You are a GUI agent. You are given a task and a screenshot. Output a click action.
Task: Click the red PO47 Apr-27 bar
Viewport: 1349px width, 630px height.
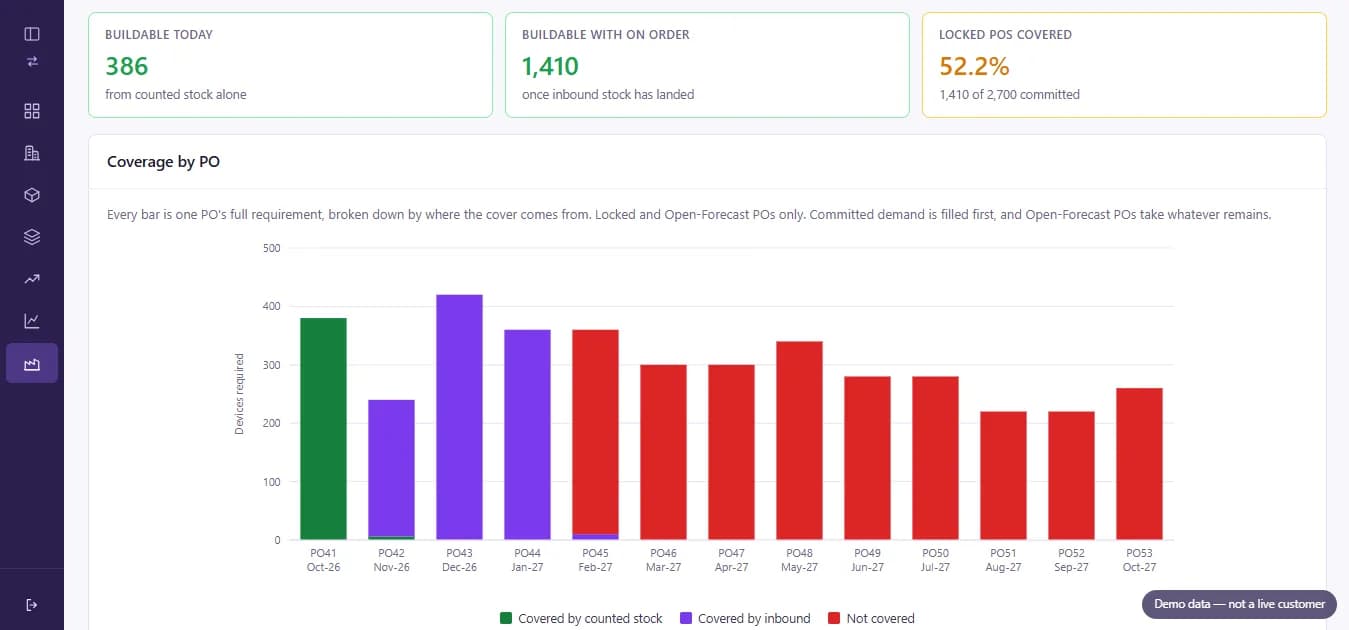(731, 452)
